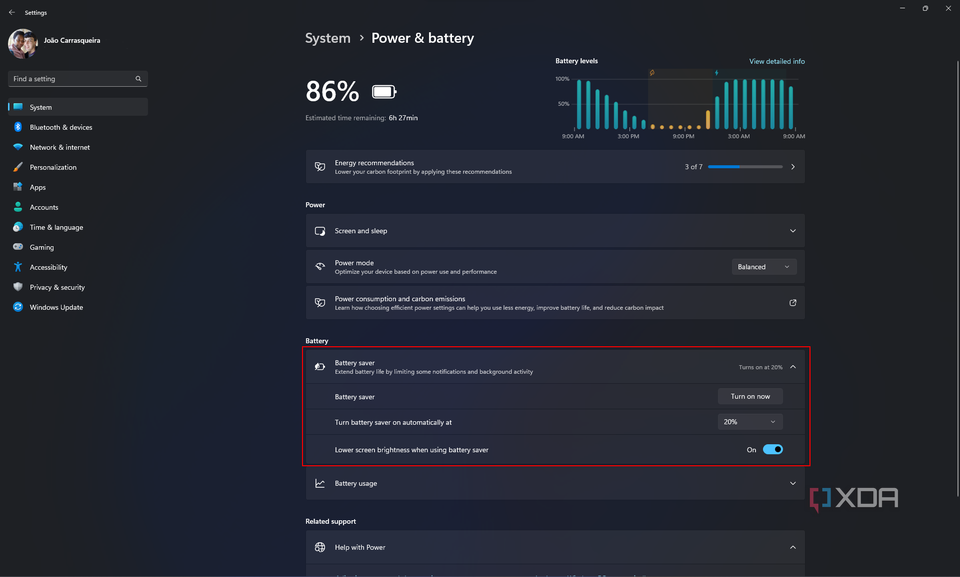
Task: Click the Find a setting search box
Action: click(70, 79)
